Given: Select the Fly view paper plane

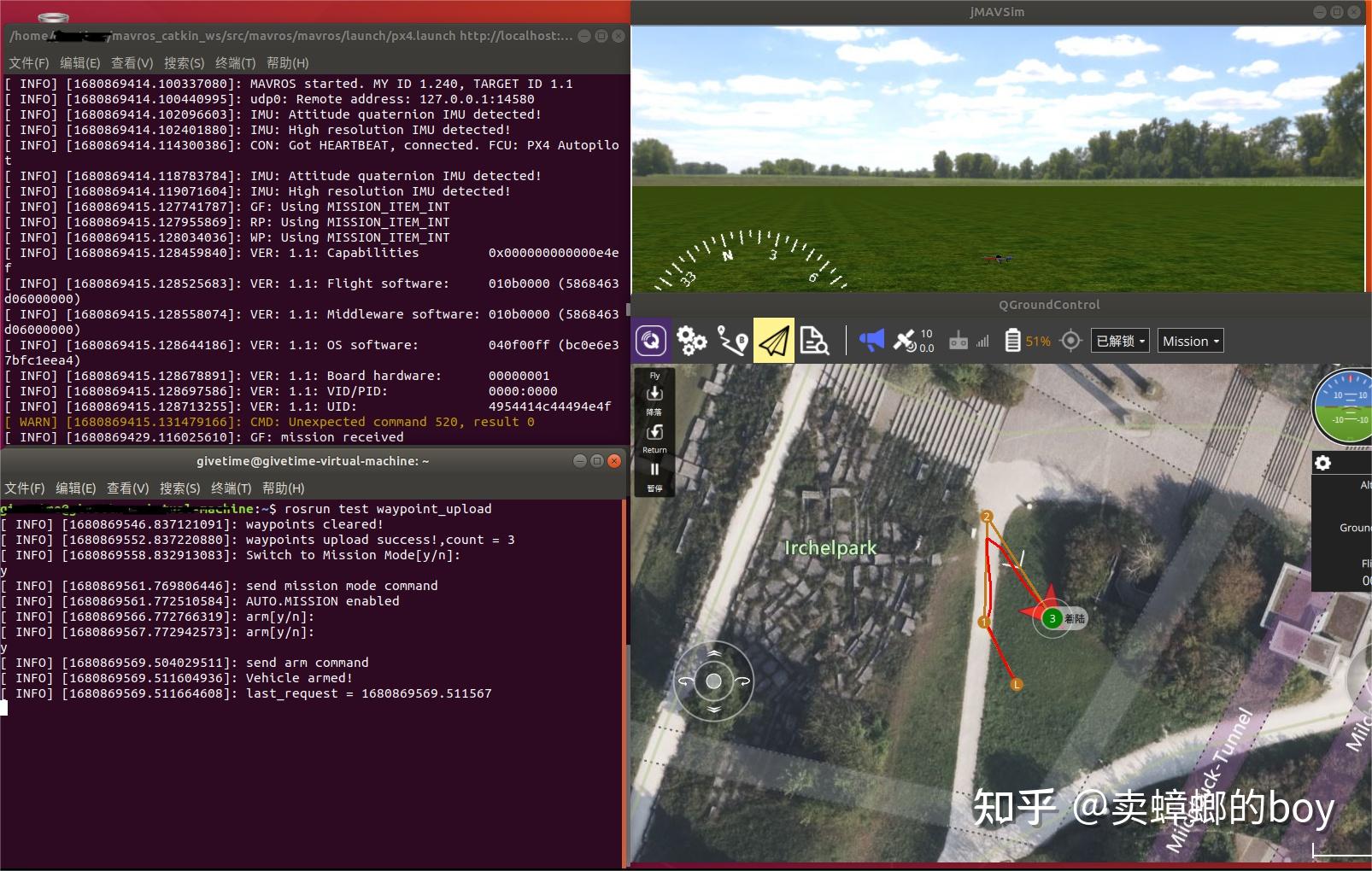Looking at the screenshot, I should point(773,341).
